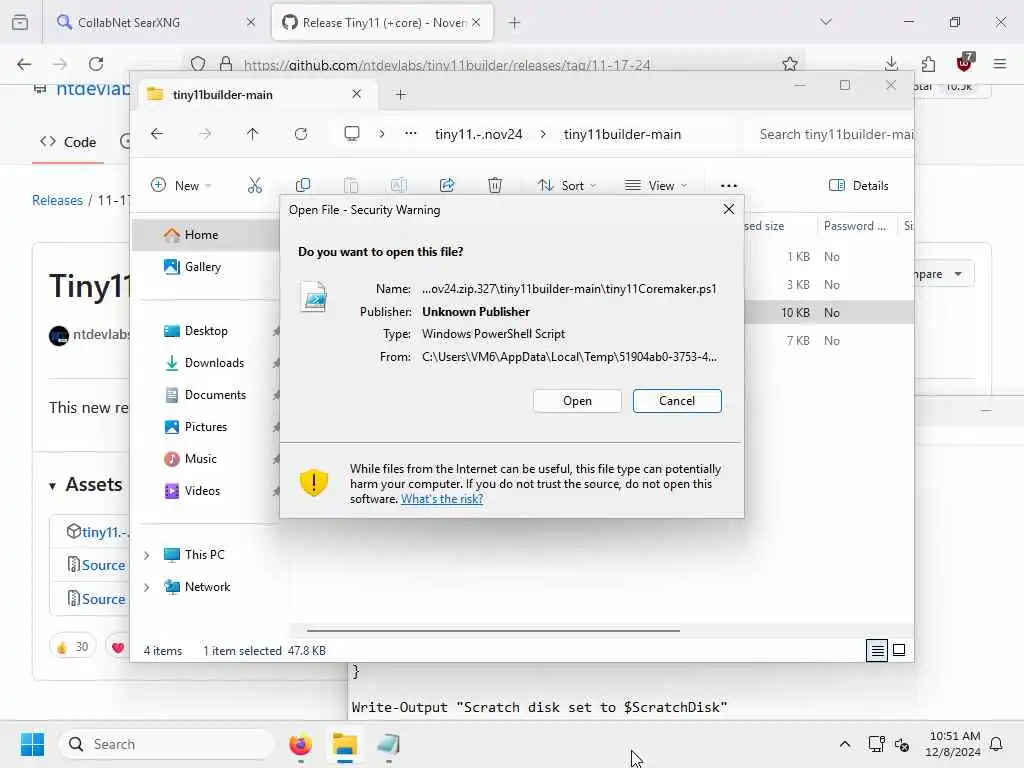1024x768 pixels.
Task: Open the GitHub Code tab
Action: (69, 142)
